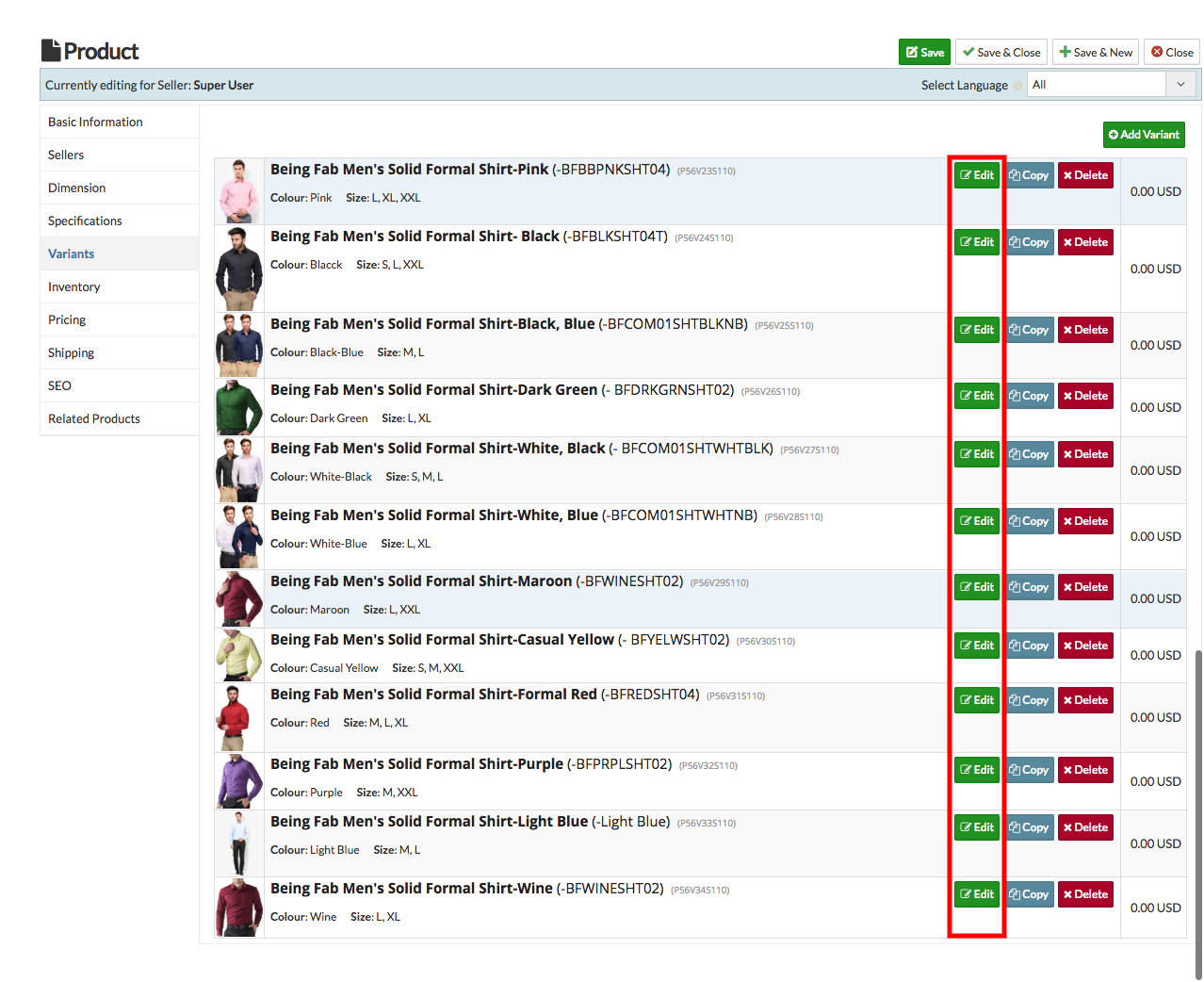Edit the Wine shirt variant

[x=977, y=894]
